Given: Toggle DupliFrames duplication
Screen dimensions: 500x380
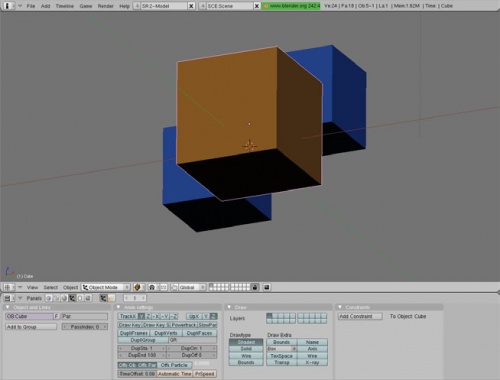Looking at the screenshot, I should tap(134, 333).
